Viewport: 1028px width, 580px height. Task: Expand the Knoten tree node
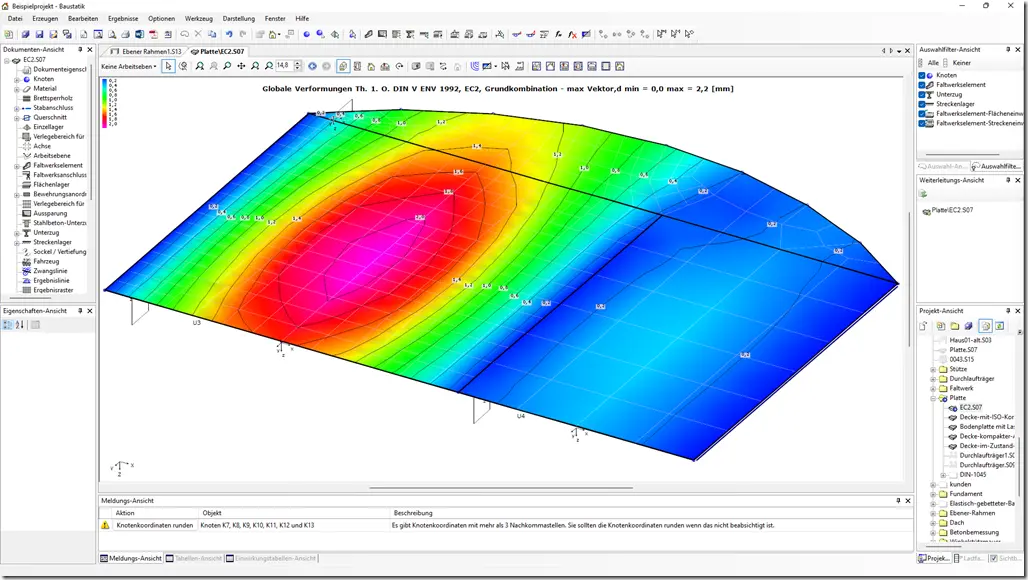[16, 79]
